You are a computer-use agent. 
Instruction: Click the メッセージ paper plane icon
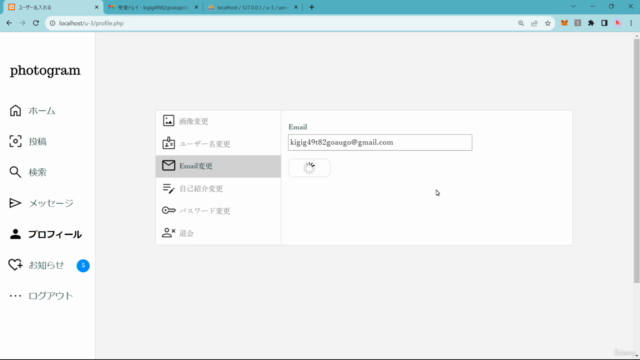pyautogui.click(x=15, y=203)
